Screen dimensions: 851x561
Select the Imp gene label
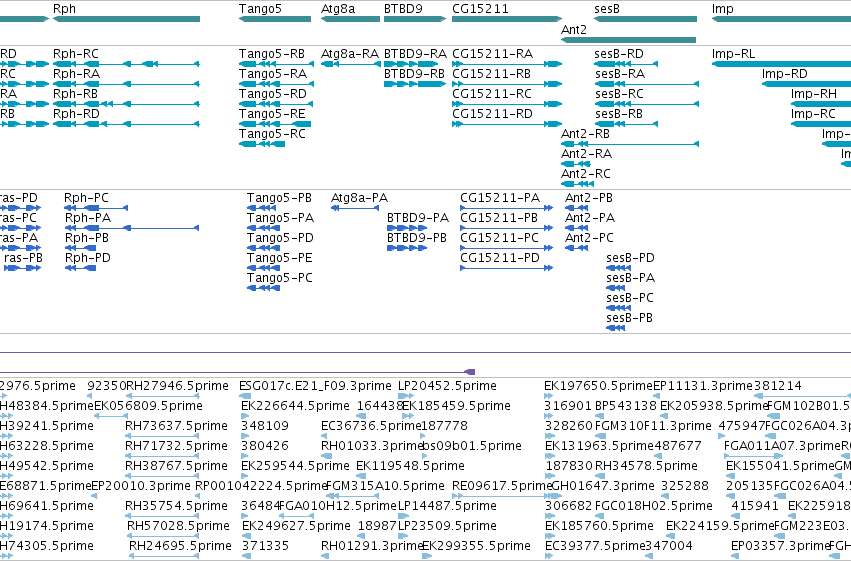[722, 9]
